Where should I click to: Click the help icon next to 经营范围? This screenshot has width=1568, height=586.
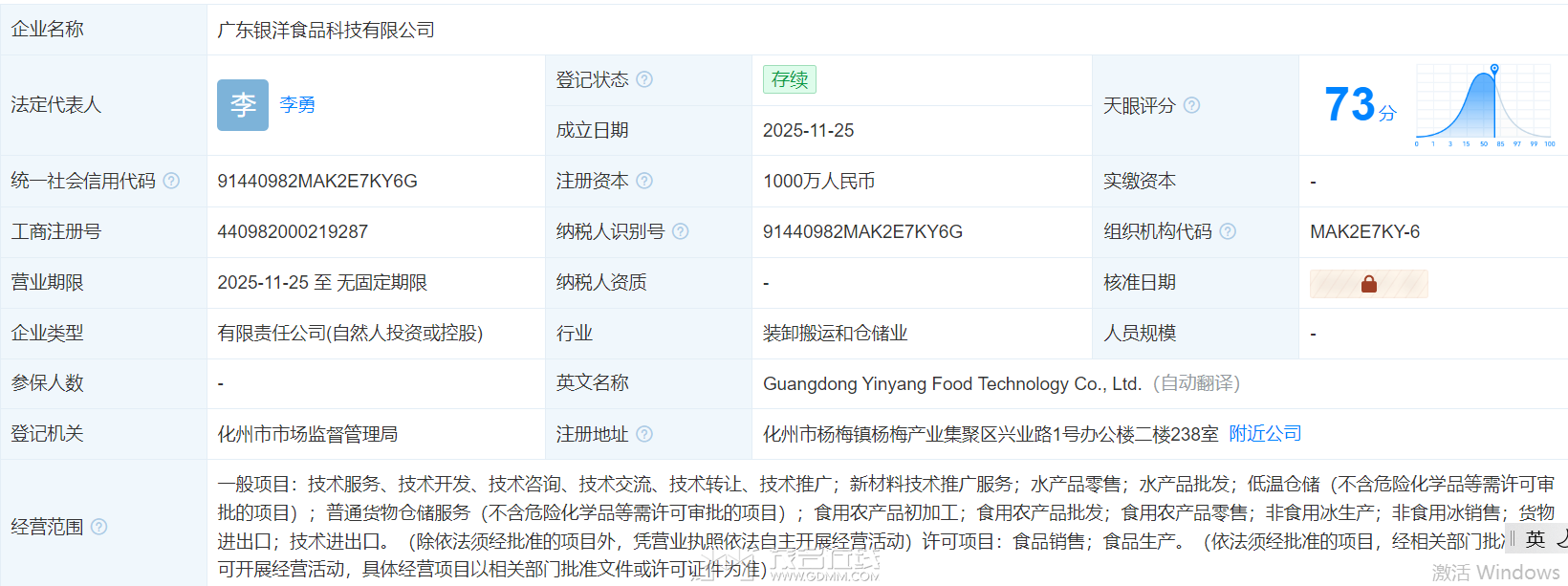[x=98, y=527]
